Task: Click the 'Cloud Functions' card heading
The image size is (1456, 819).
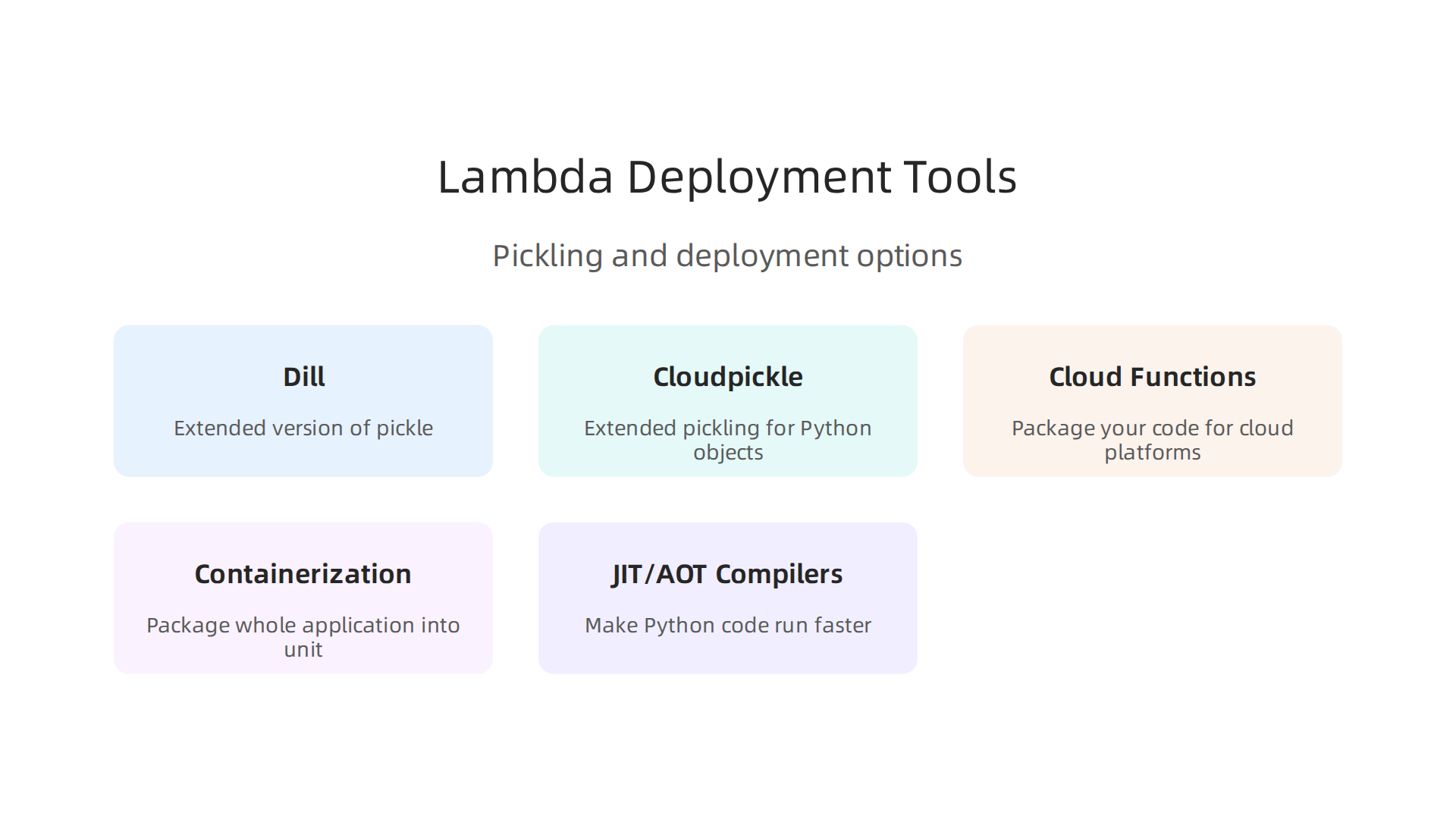Action: tap(1152, 377)
